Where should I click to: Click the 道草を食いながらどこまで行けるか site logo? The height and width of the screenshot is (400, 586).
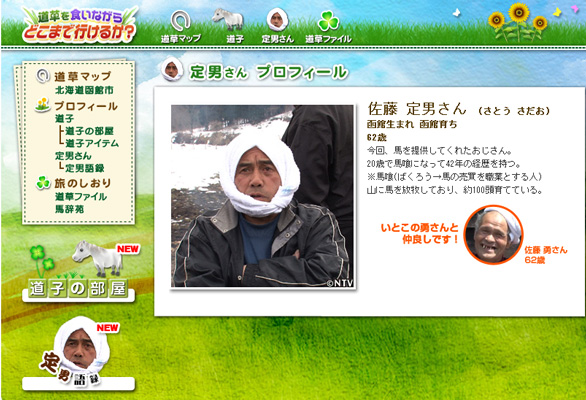(79, 25)
